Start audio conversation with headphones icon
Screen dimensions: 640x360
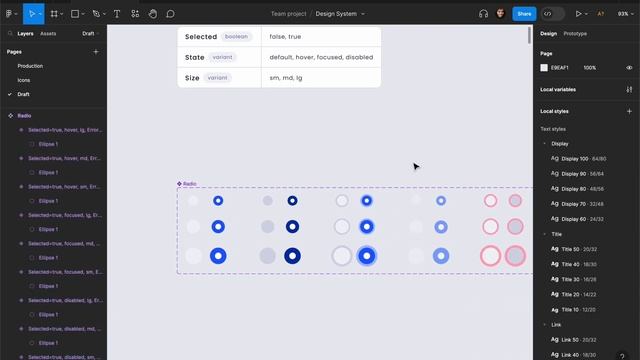(483, 14)
